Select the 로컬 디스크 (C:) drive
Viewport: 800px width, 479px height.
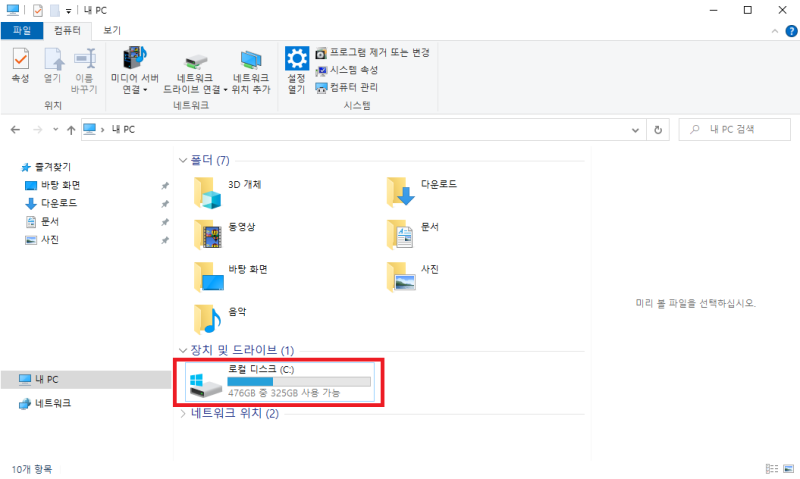(280, 382)
